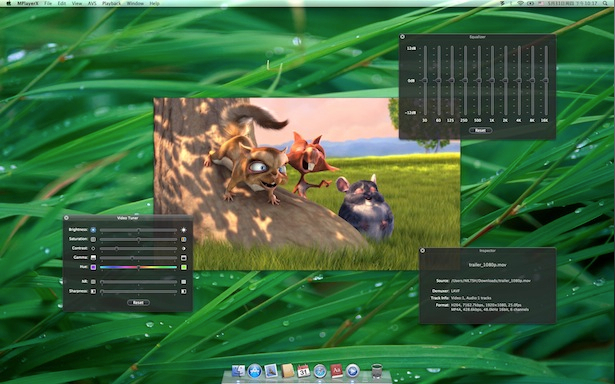
Task: Open the View menu
Action: pos(77,3)
